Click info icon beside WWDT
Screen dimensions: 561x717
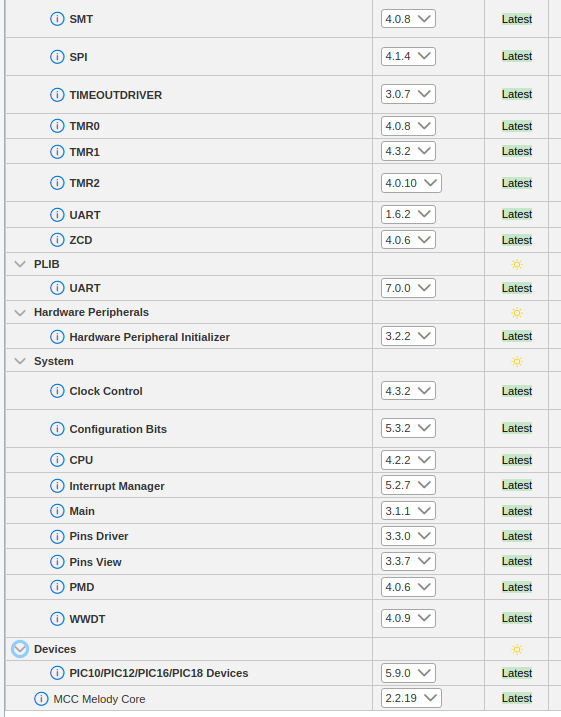[57, 619]
